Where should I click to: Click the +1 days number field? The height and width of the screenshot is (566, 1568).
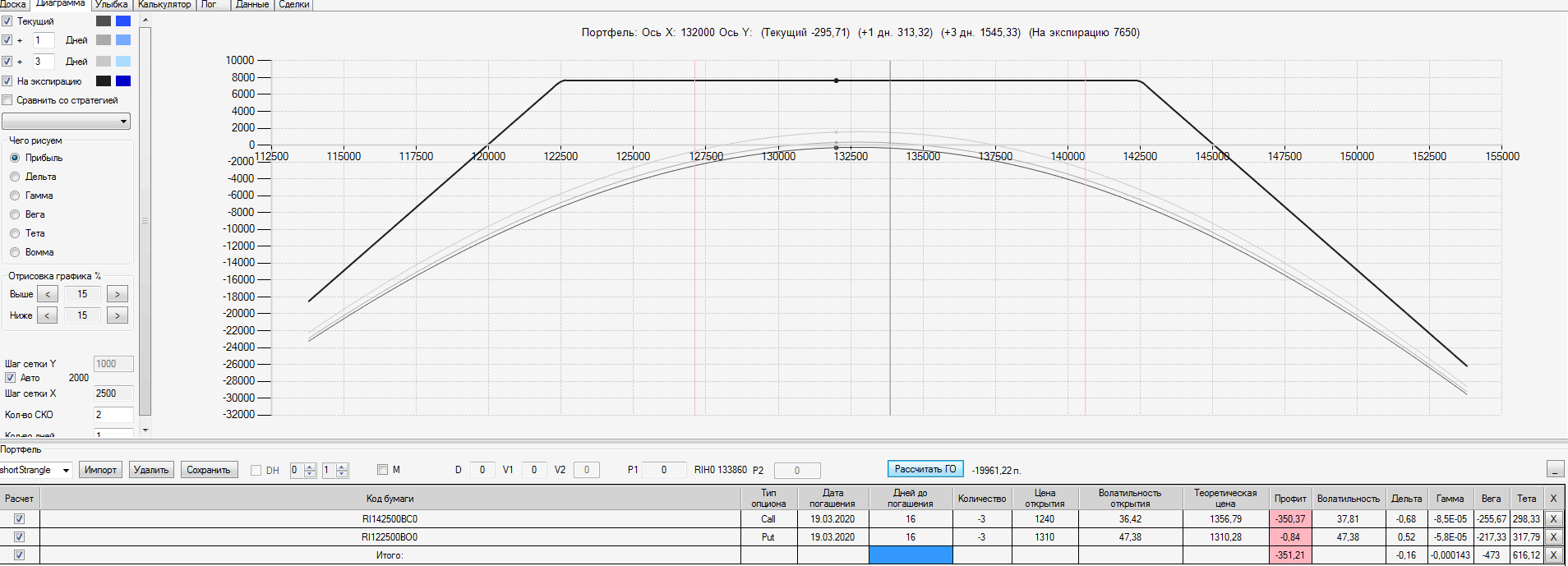coord(44,40)
